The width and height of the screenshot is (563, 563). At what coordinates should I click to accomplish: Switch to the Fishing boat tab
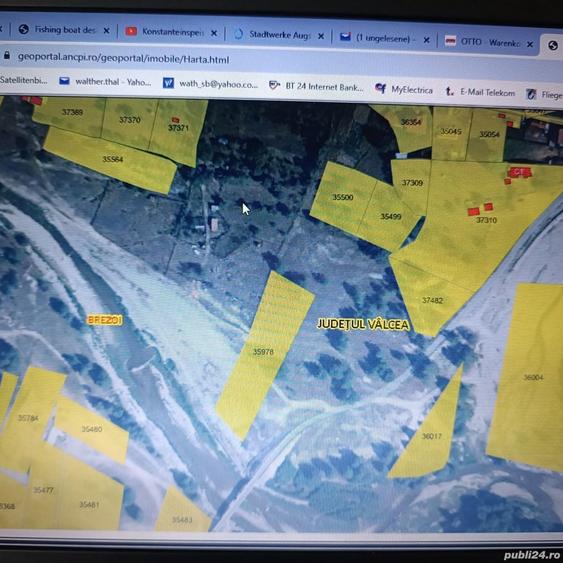coord(64,30)
